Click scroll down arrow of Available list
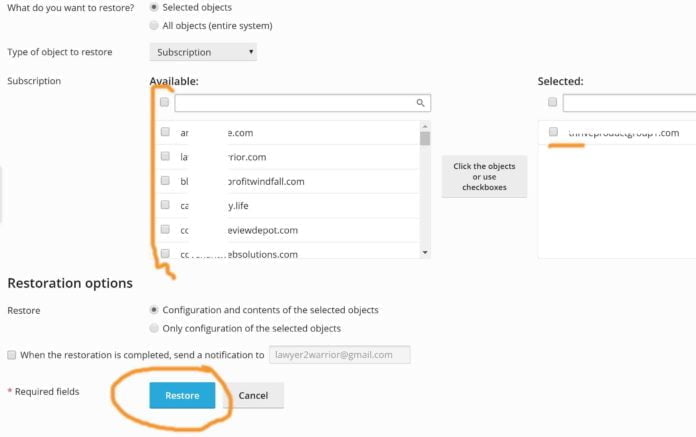The height and width of the screenshot is (437, 696). click(x=425, y=252)
